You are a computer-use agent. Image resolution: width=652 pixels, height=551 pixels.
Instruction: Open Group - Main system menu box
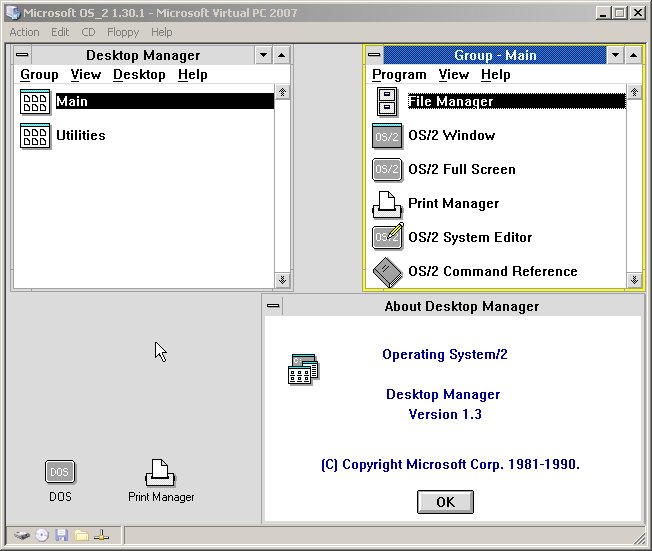coord(374,55)
